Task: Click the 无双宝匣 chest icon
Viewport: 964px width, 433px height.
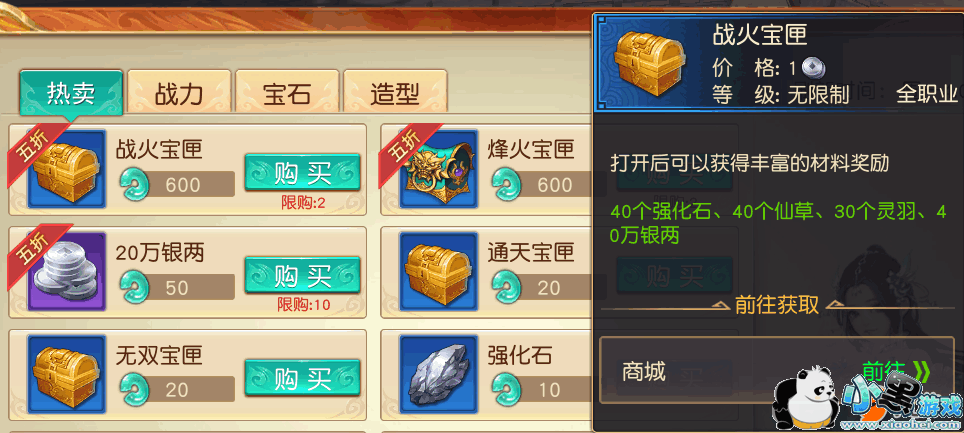Action: tap(67, 374)
